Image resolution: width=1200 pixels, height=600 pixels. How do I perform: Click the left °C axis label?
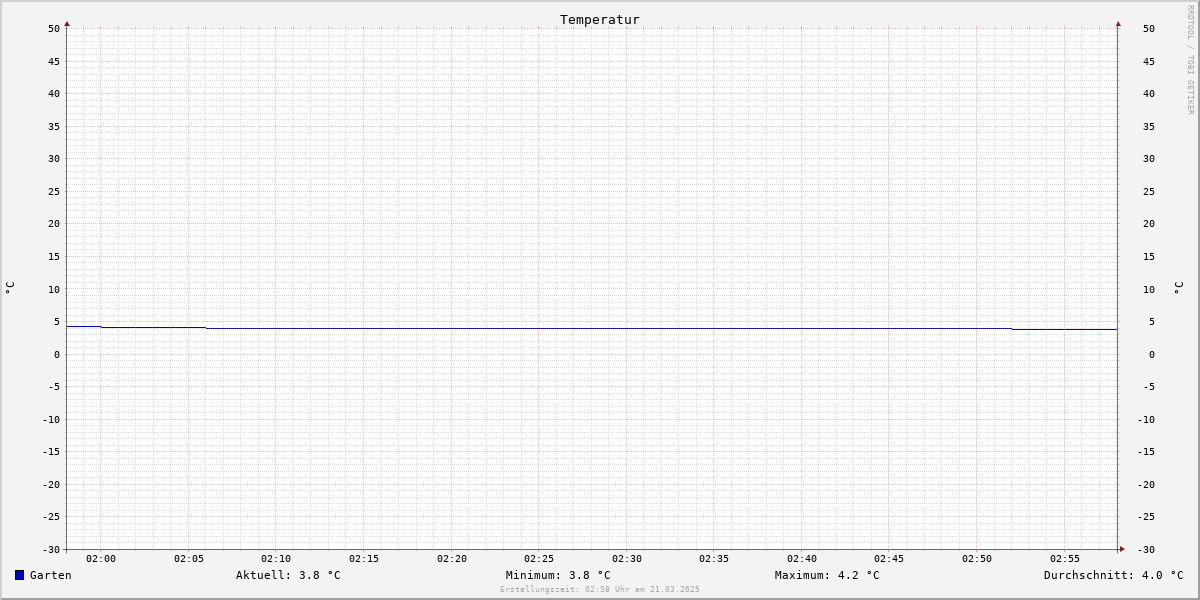pyautogui.click(x=10, y=288)
